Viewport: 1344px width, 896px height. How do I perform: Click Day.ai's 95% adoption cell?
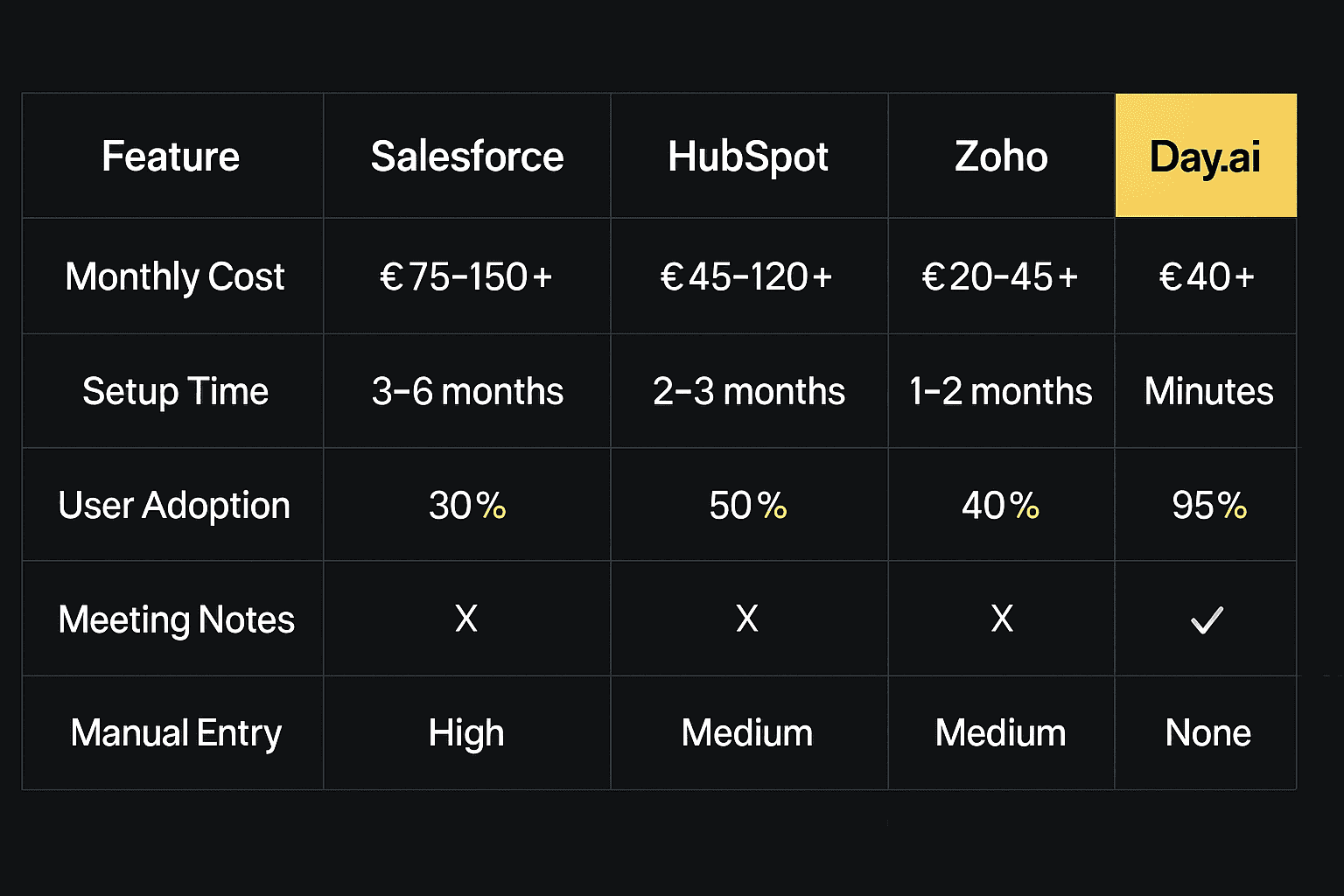pos(1206,505)
